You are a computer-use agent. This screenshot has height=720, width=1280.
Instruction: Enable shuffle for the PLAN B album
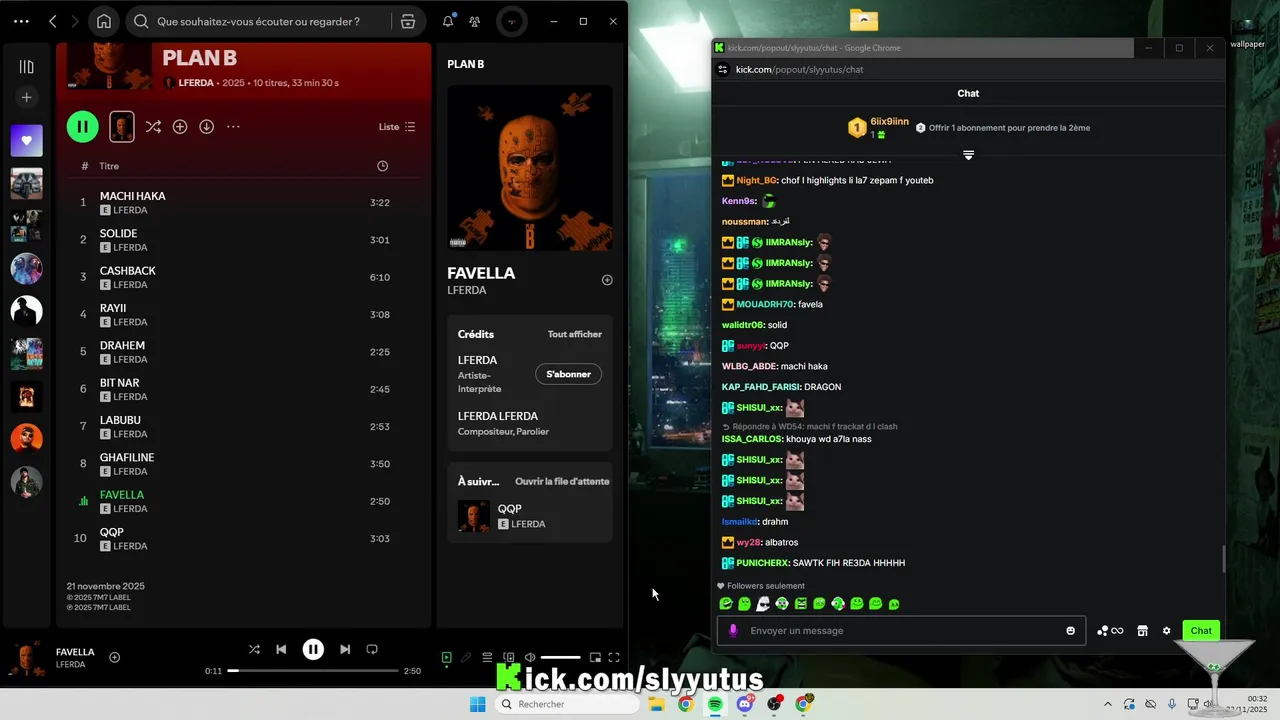[153, 127]
